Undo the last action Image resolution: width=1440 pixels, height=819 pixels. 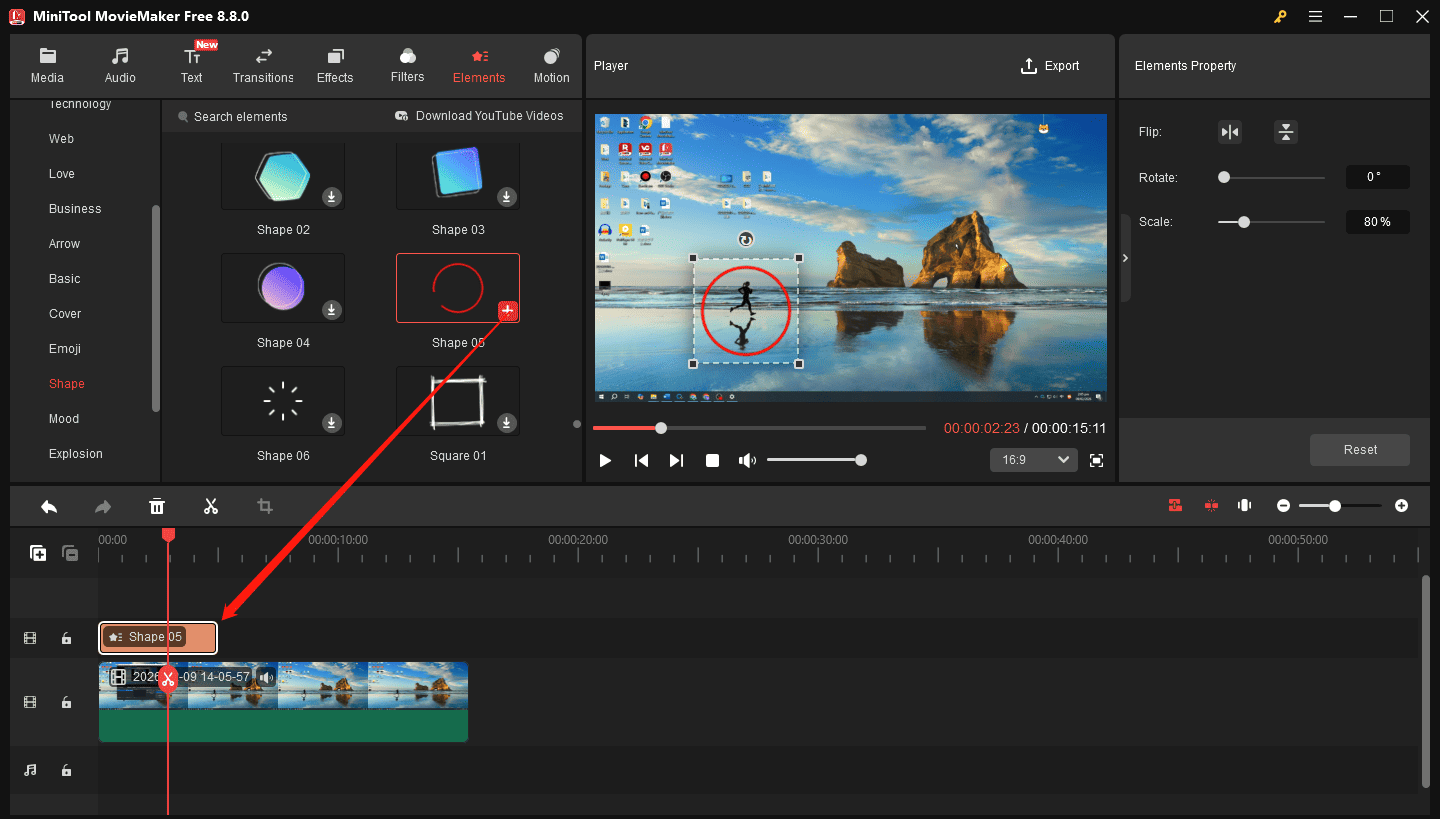click(x=49, y=506)
